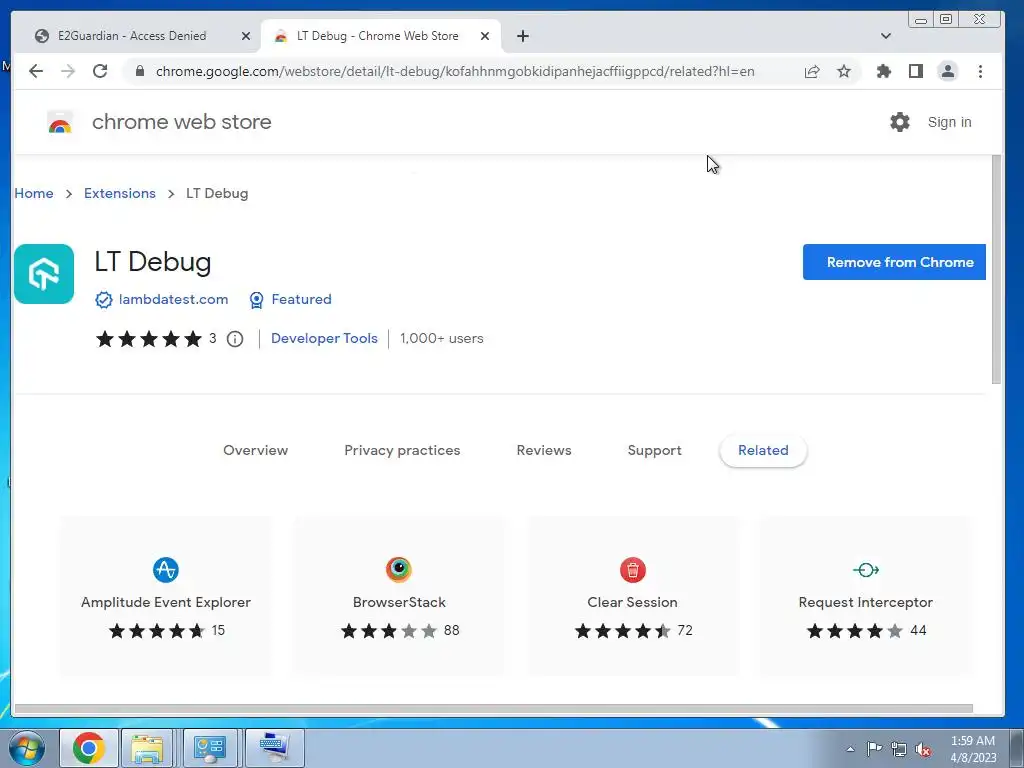The image size is (1024, 768).
Task: Open Chrome's three-dot menu
Action: pos(980,71)
